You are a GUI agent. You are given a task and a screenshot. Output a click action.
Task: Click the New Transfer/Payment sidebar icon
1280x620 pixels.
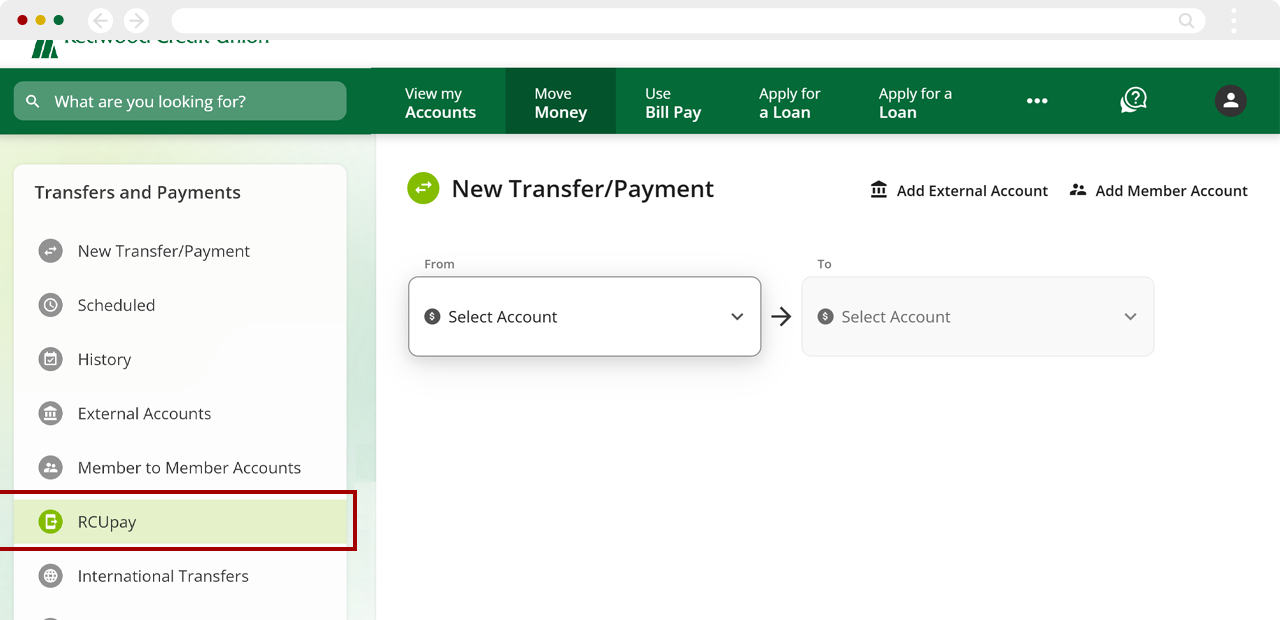tap(50, 251)
